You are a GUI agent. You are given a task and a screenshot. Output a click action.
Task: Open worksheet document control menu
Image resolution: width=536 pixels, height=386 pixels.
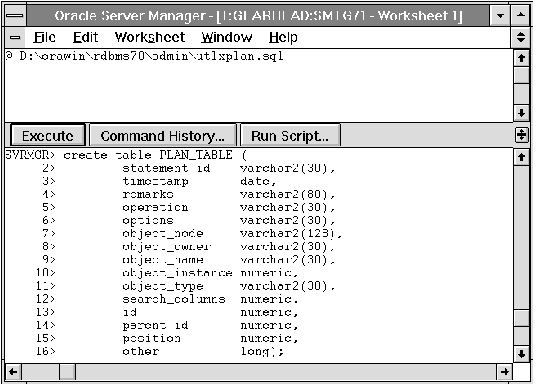click(15, 37)
